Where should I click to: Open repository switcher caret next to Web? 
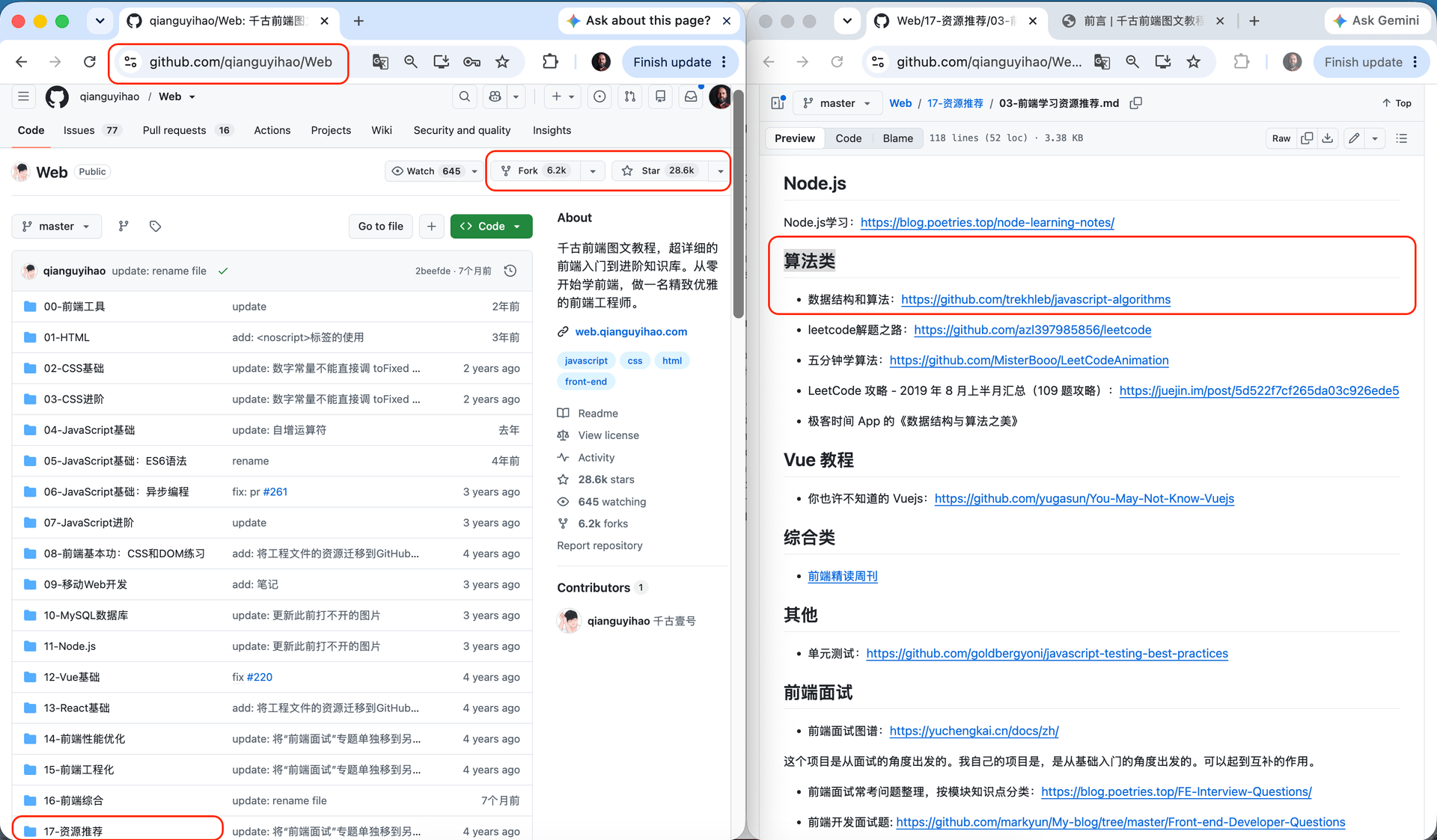point(192,96)
